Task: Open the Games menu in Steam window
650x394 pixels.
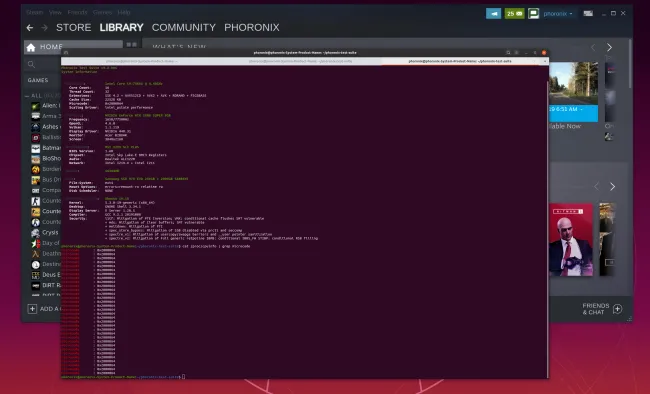Action: (102, 12)
